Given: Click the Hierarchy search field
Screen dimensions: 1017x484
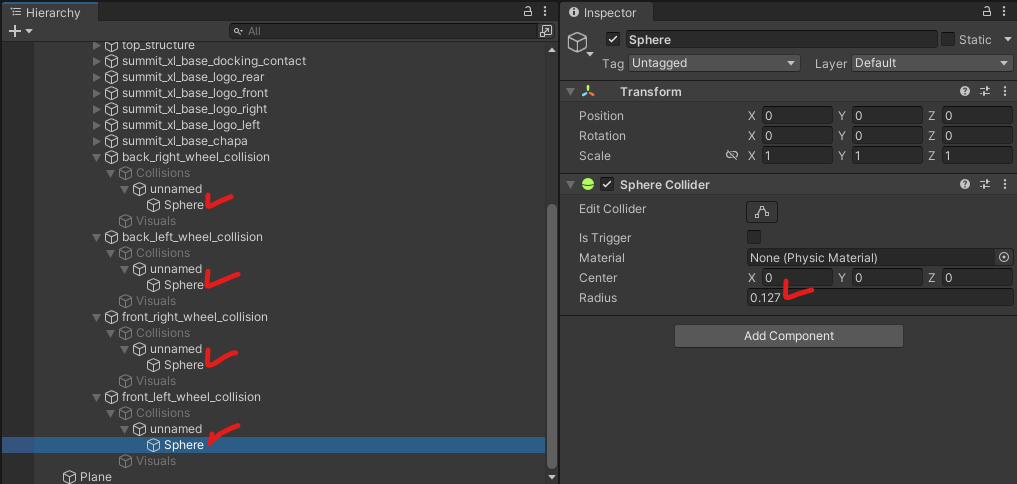Looking at the screenshot, I should 384,31.
